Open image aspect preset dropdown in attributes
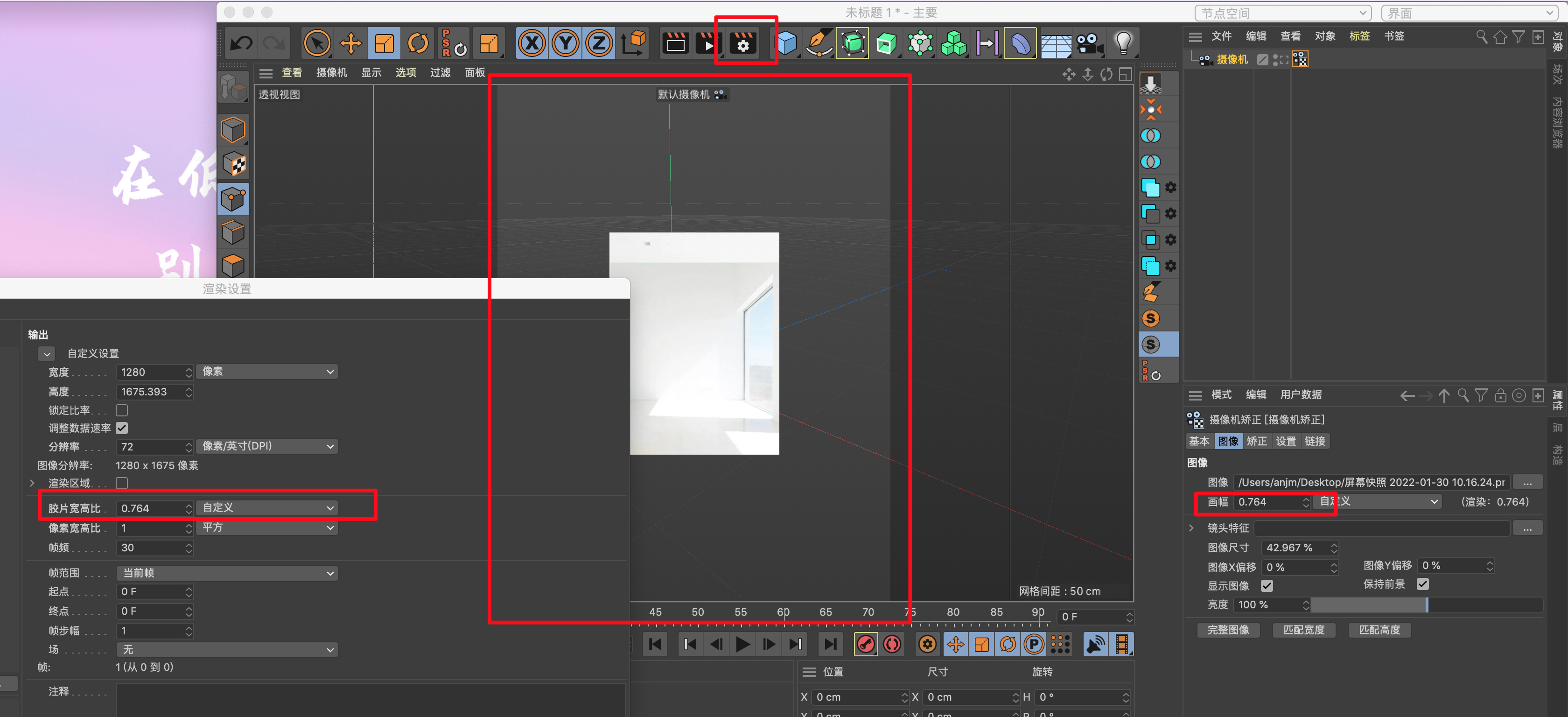The image size is (1568, 717). (x=1379, y=501)
